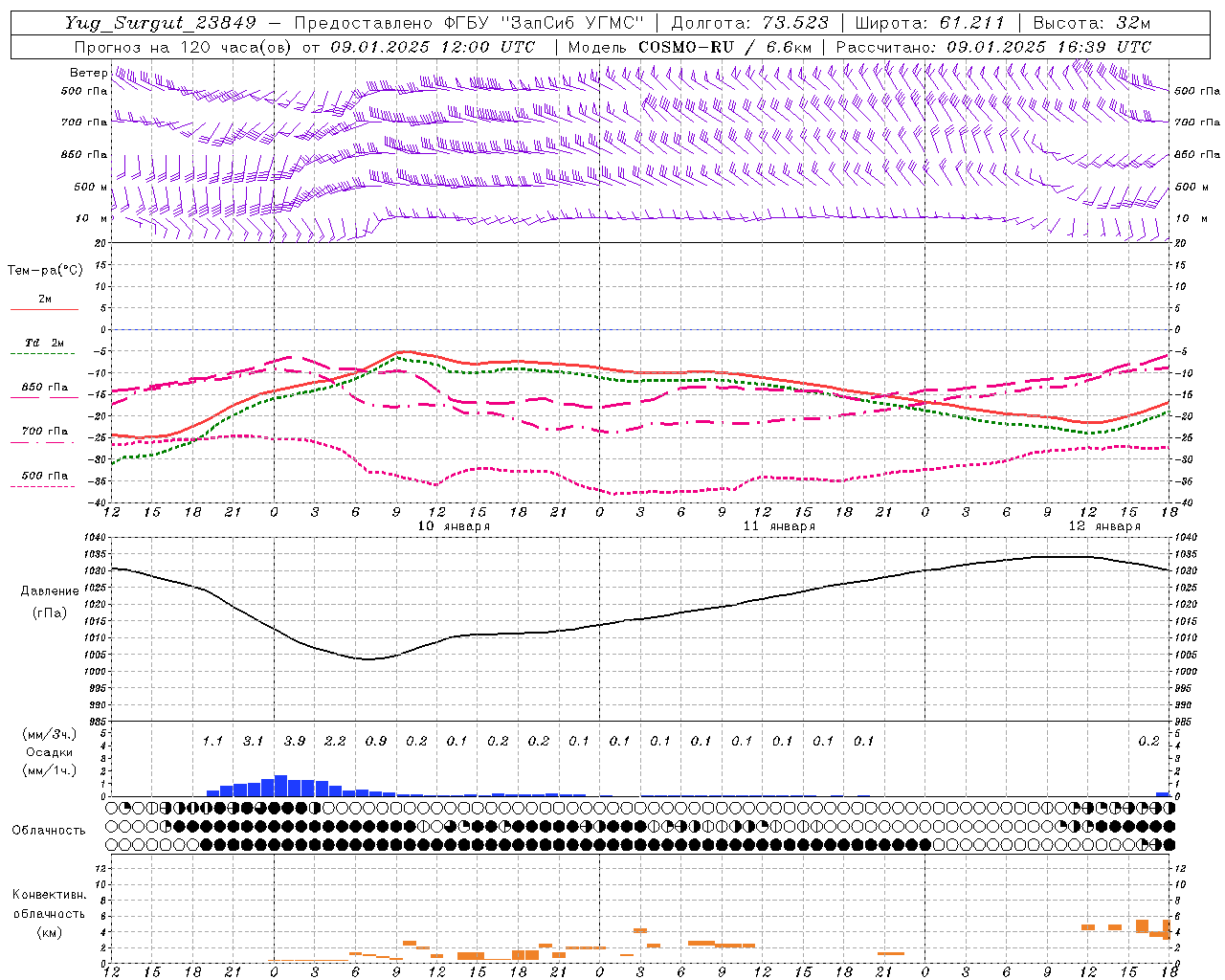Click the precipitation total "3.1"

coord(254,741)
